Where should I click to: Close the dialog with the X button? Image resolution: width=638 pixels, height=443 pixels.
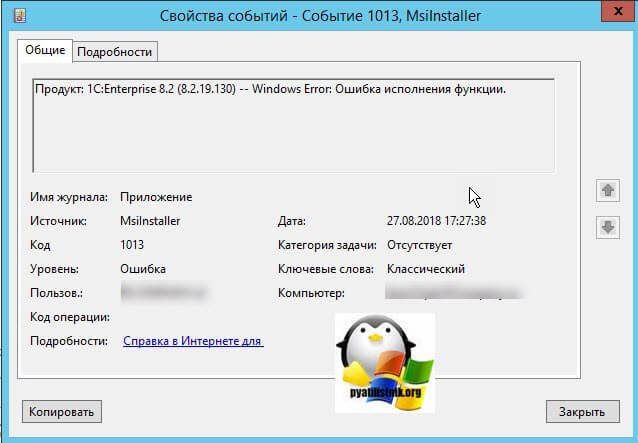[x=618, y=11]
